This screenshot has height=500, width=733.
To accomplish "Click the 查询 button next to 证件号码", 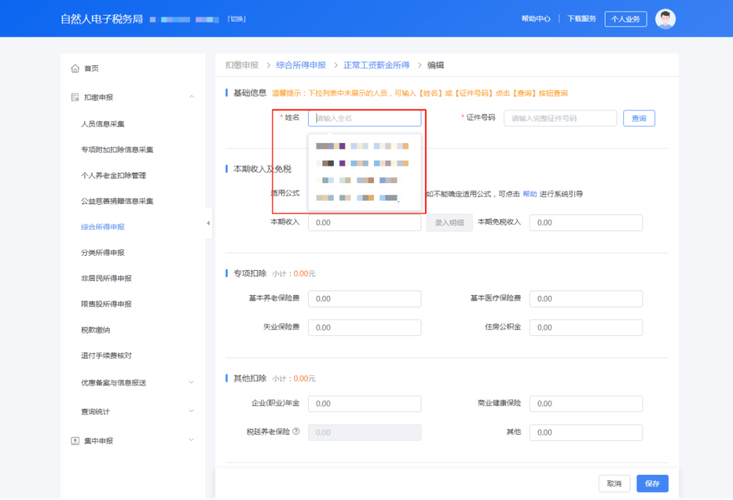I will (x=638, y=118).
